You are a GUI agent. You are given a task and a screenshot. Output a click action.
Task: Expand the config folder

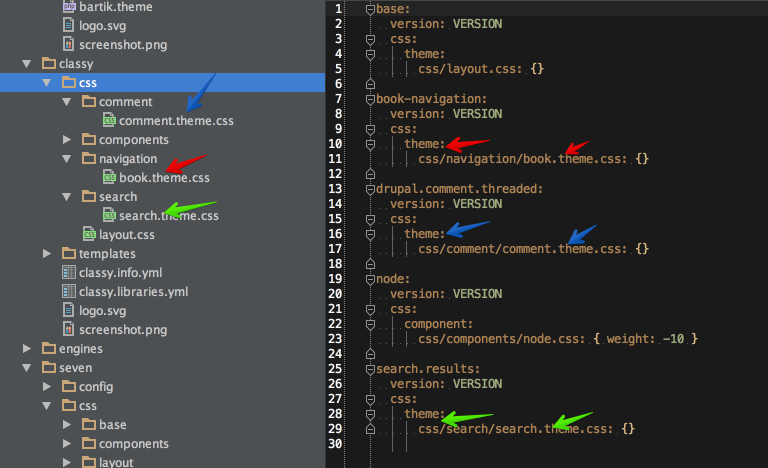point(47,386)
